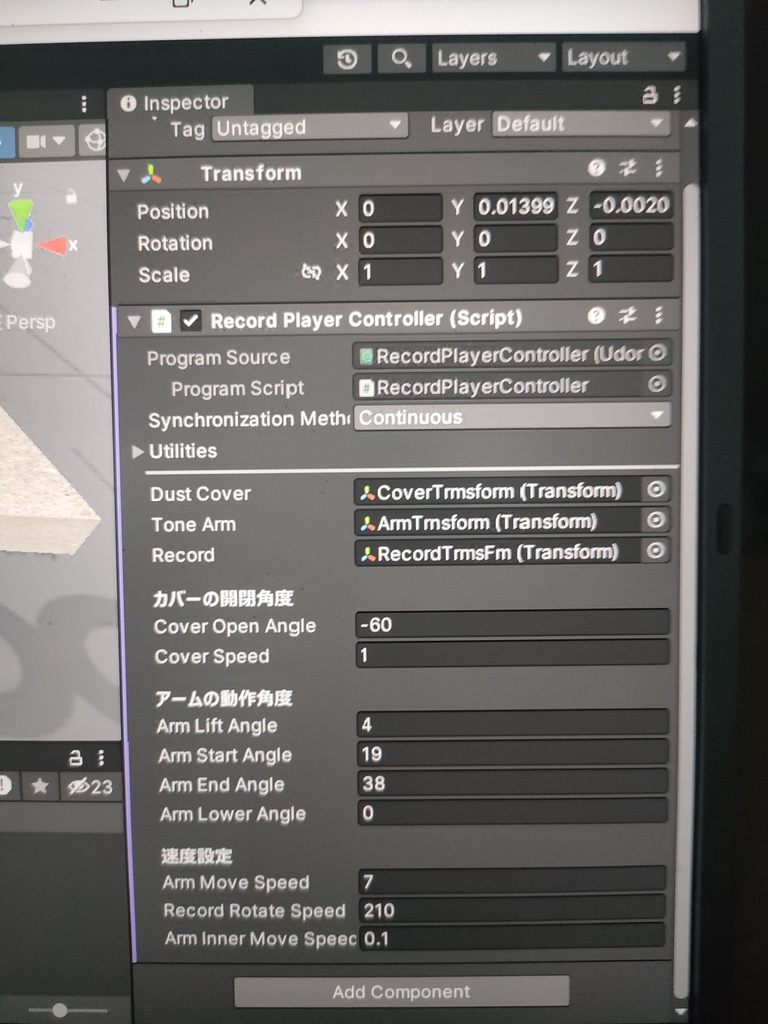This screenshot has height=1024, width=768.
Task: Click the Rotation Y input field
Action: [x=515, y=238]
